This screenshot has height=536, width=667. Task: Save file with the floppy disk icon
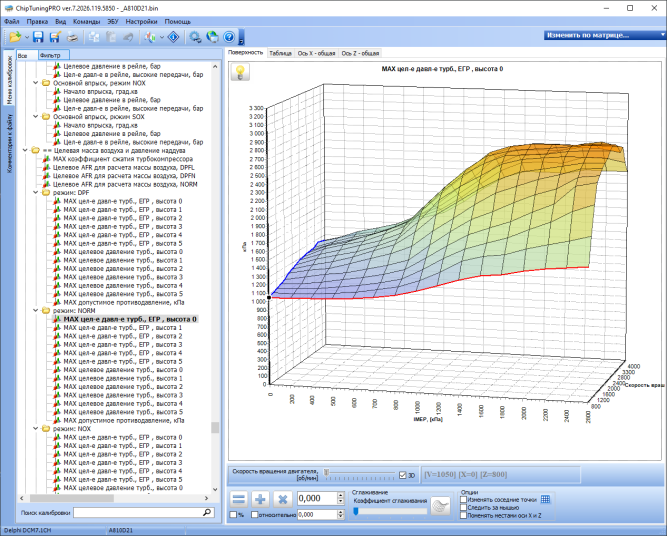tap(38, 37)
